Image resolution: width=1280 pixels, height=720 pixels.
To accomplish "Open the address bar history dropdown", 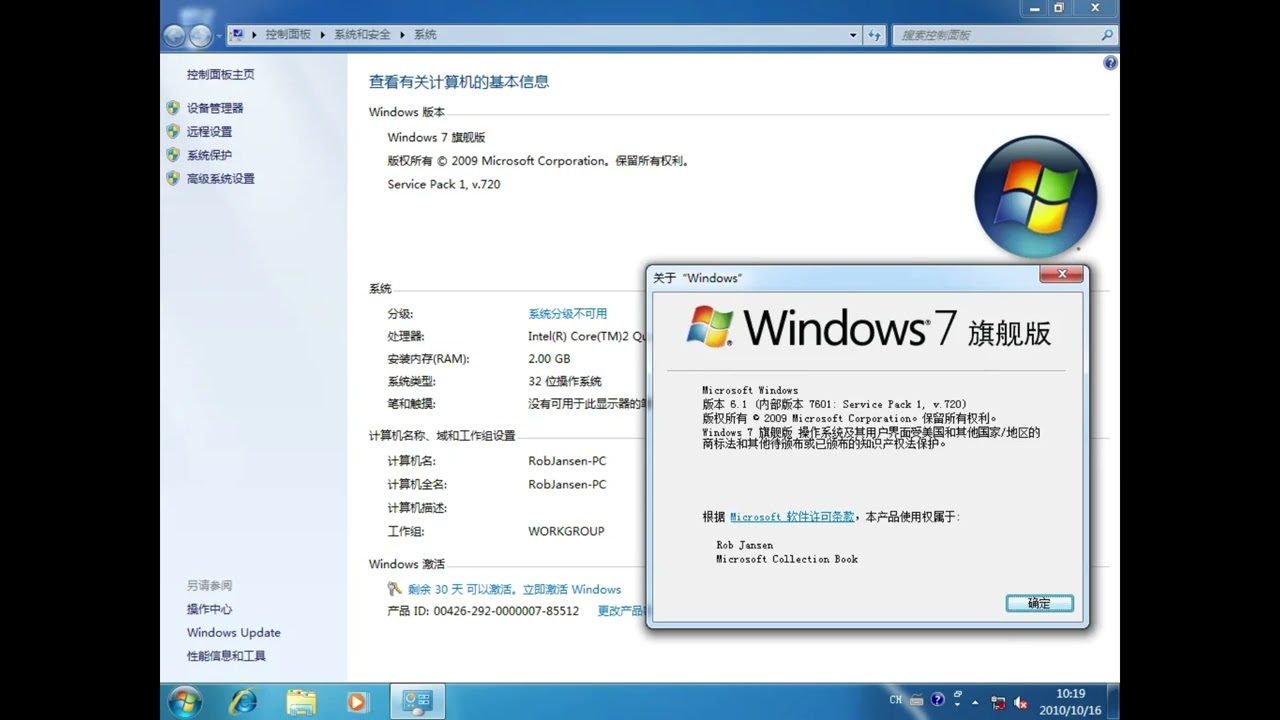I will [853, 35].
